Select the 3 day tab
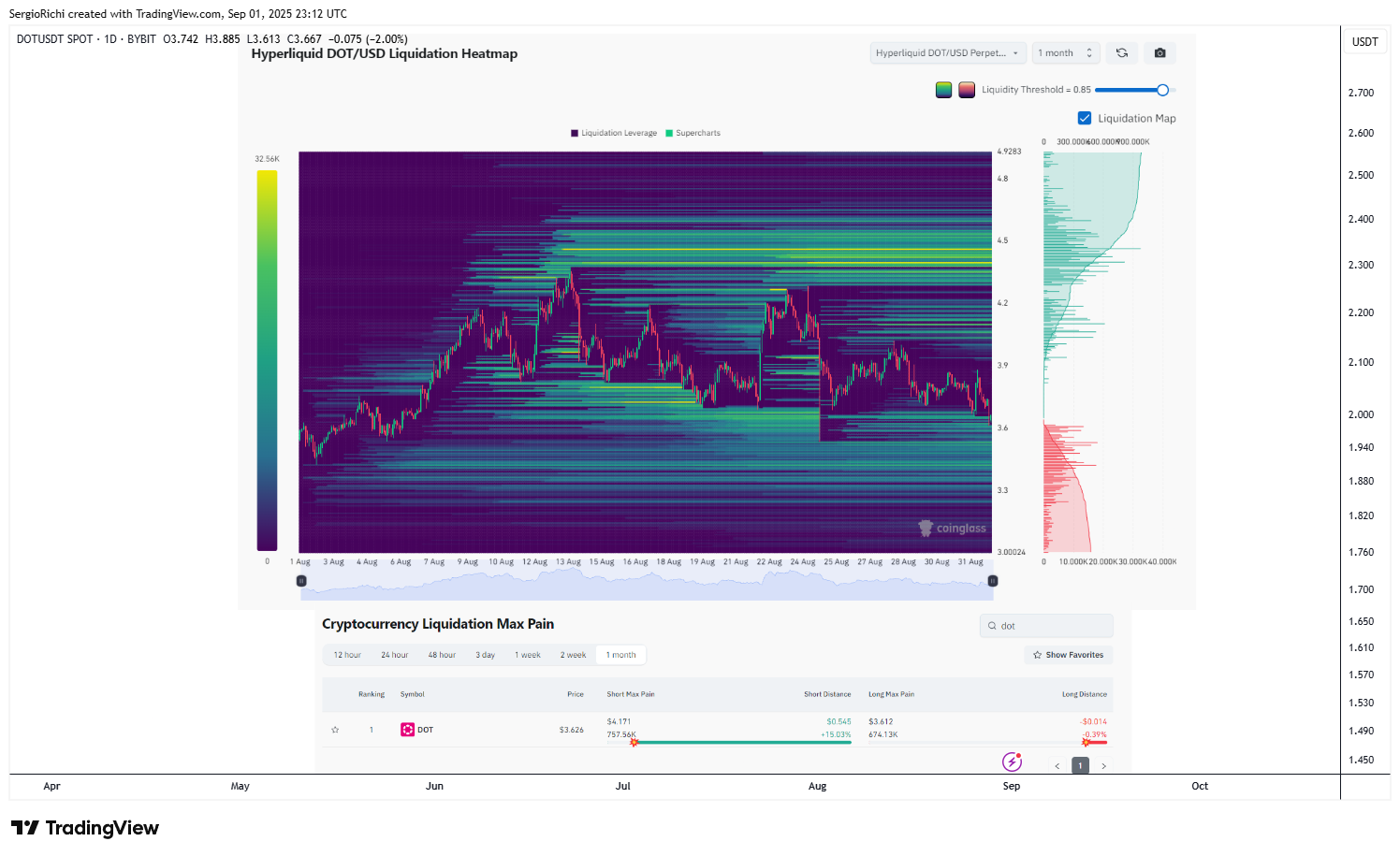This screenshot has width=1400, height=856. (485, 655)
